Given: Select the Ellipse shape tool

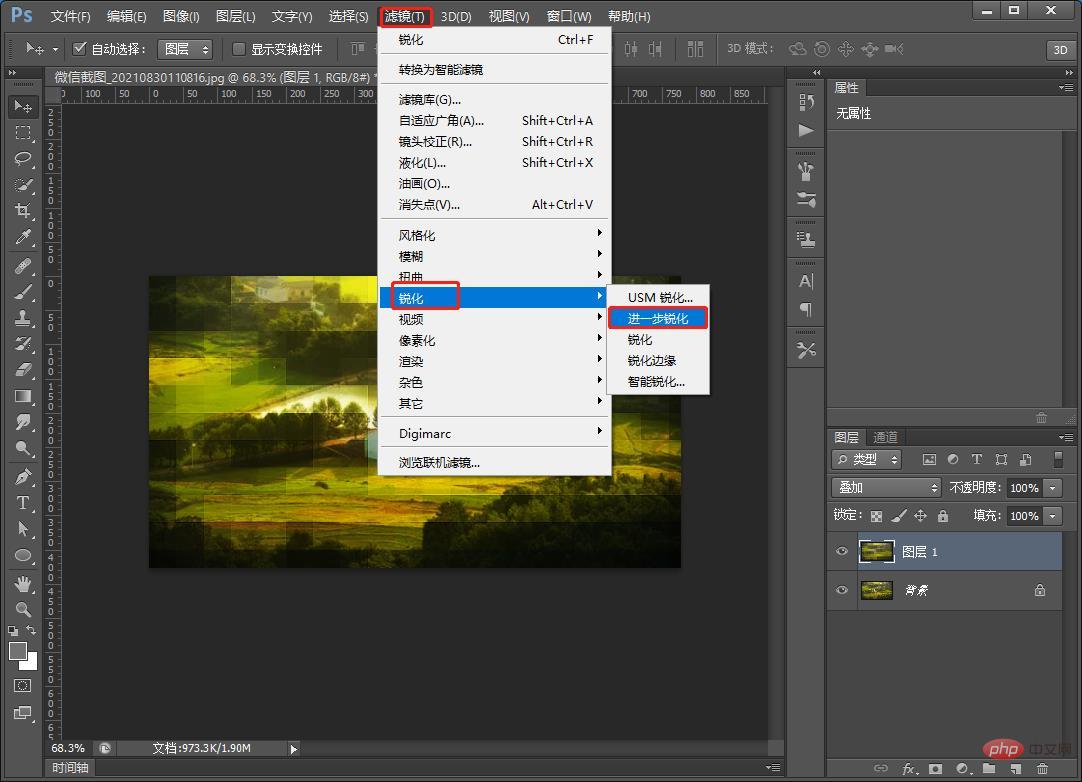Looking at the screenshot, I should click(23, 556).
